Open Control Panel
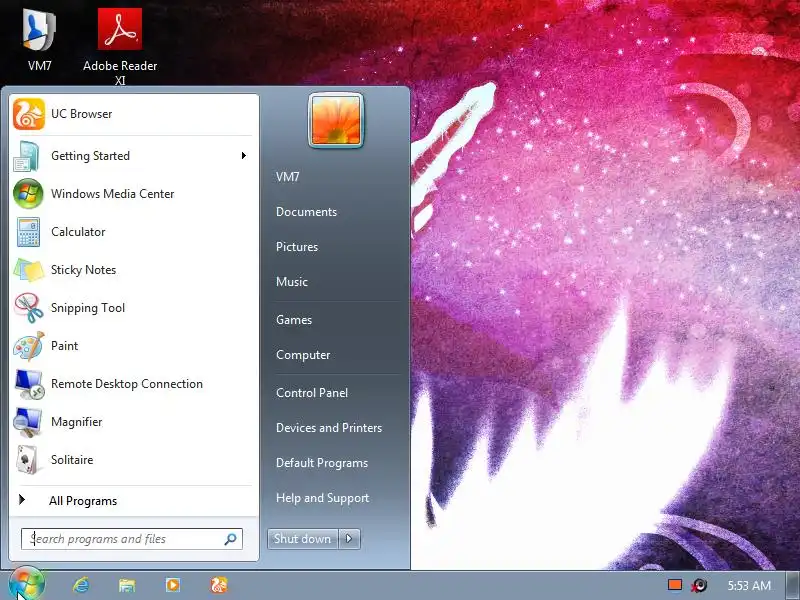Image resolution: width=800 pixels, height=600 pixels. tap(312, 393)
